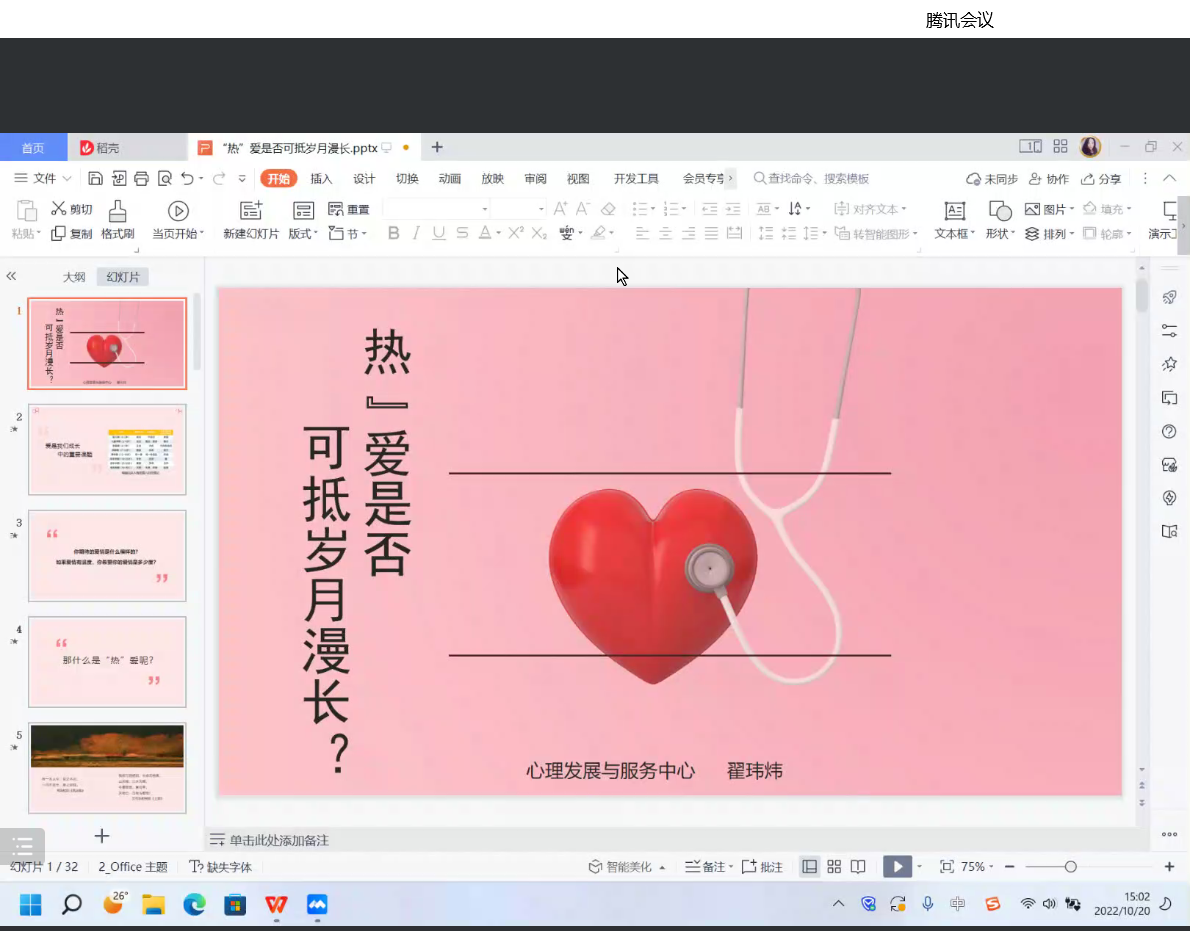Click the save icon in quick access toolbar

click(96, 179)
